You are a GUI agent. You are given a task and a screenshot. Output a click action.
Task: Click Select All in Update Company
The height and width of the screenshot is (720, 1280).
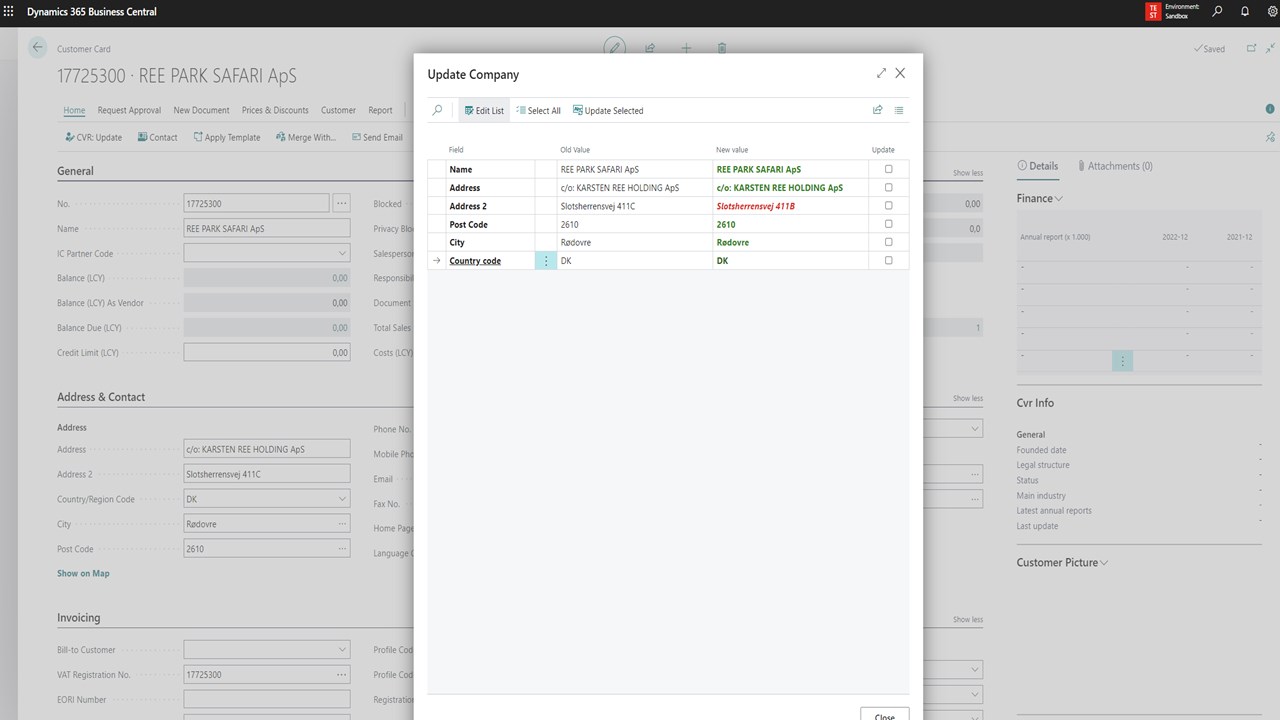tap(538, 110)
